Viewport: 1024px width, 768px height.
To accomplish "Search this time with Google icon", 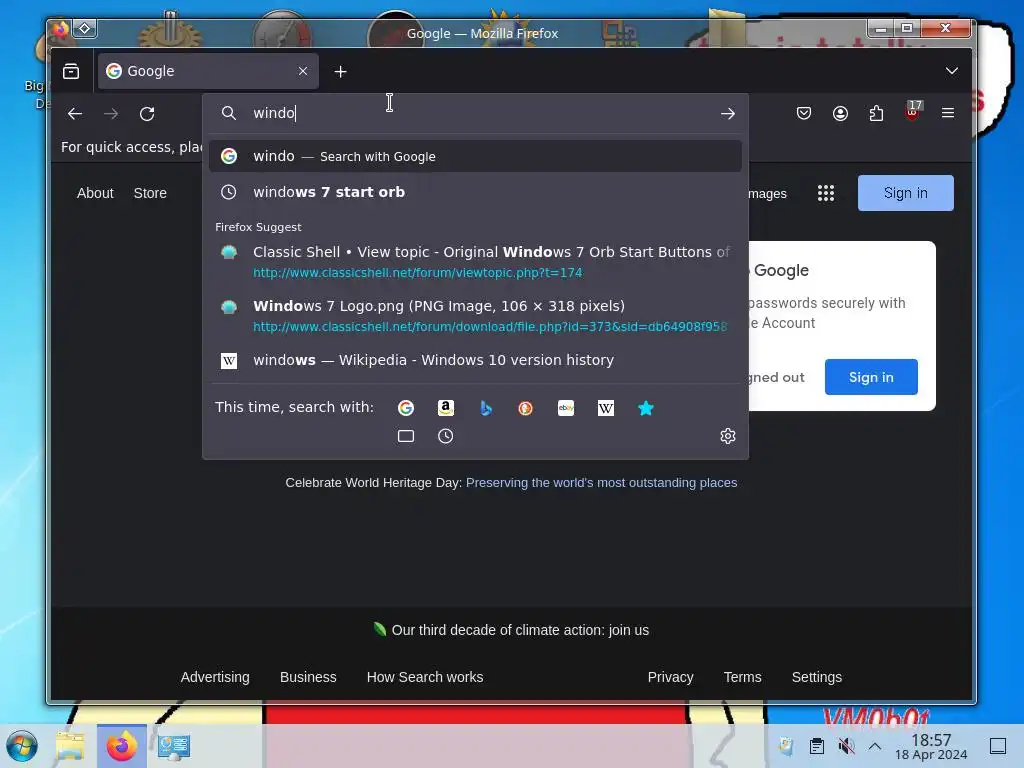I will tap(406, 408).
